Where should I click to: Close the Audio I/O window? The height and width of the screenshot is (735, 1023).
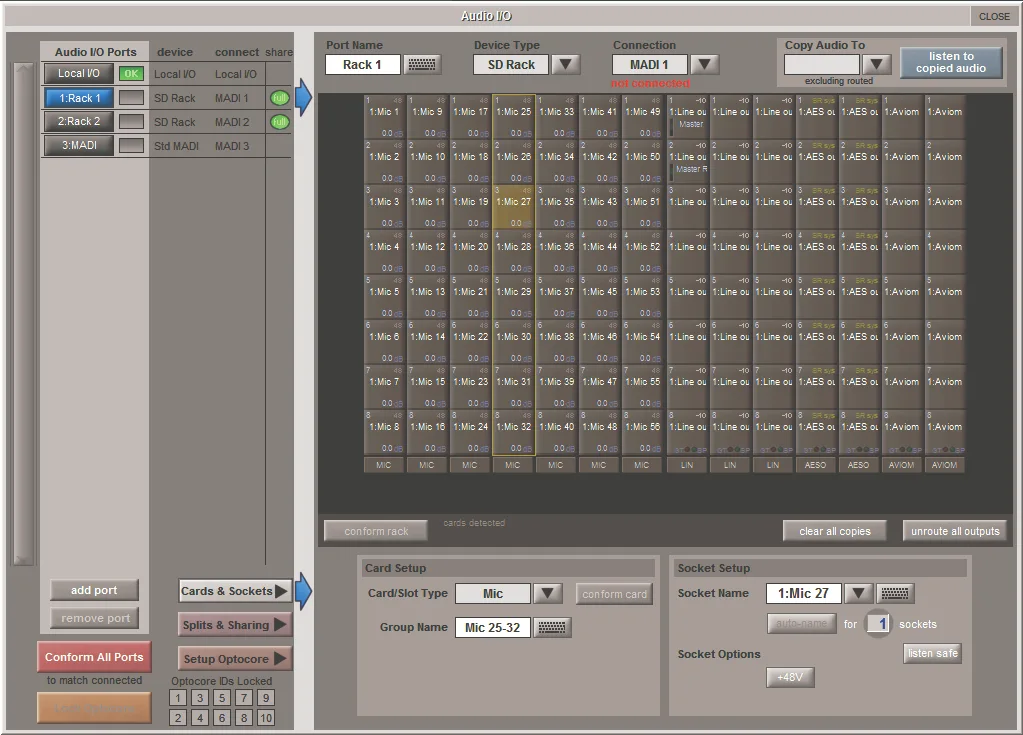pyautogui.click(x=994, y=16)
